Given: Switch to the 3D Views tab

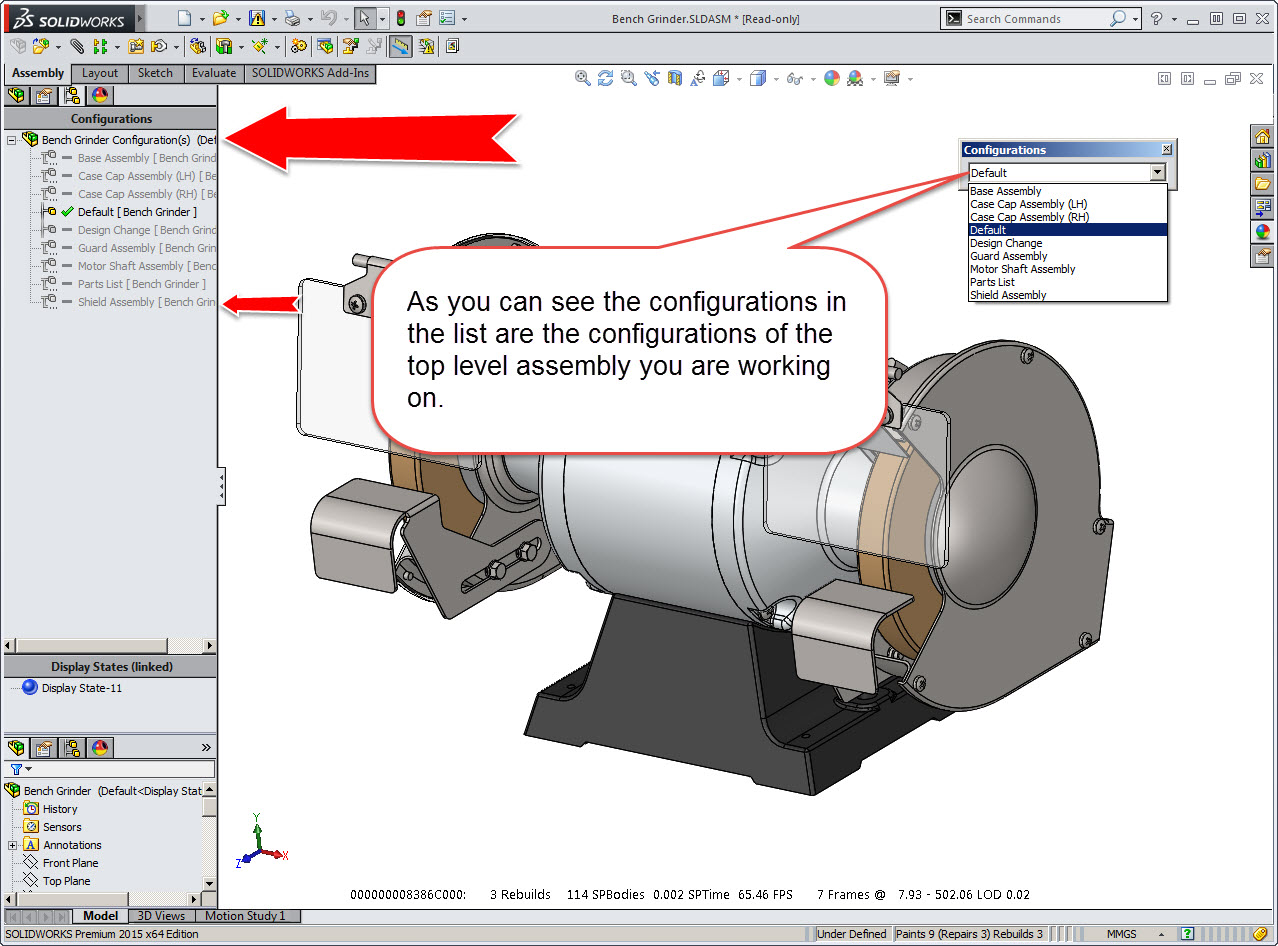Looking at the screenshot, I should [161, 915].
